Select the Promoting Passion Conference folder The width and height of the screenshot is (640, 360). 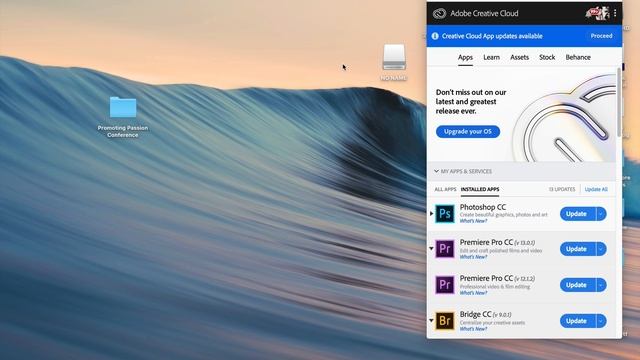pyautogui.click(x=123, y=107)
